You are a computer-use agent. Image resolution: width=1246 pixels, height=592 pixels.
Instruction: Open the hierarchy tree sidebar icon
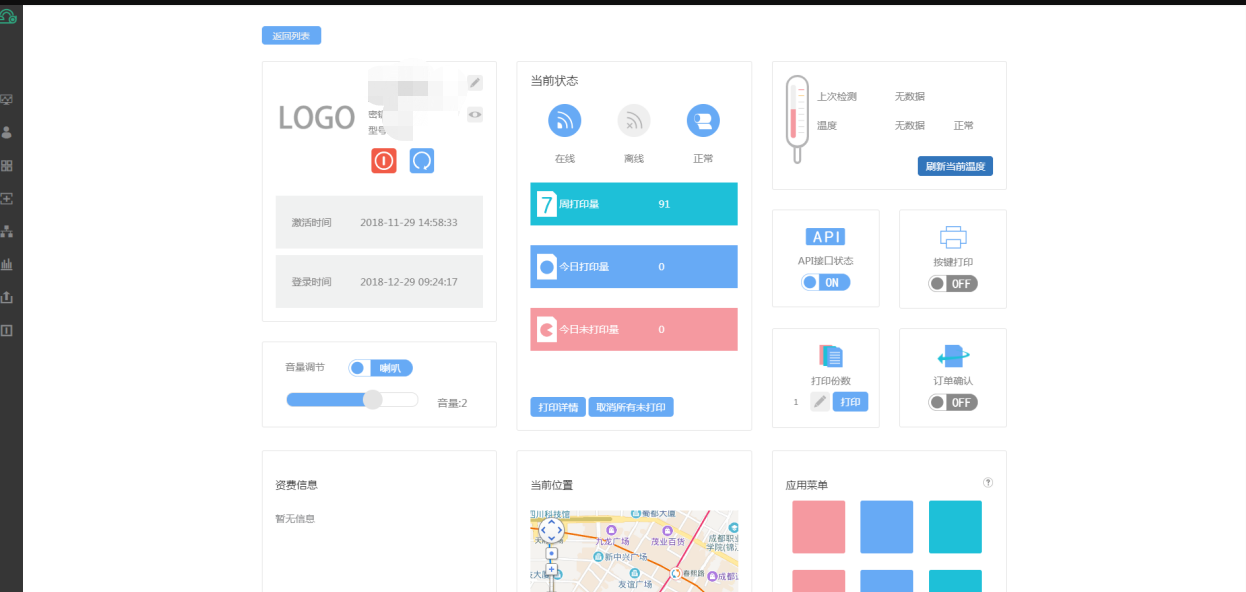(7, 231)
